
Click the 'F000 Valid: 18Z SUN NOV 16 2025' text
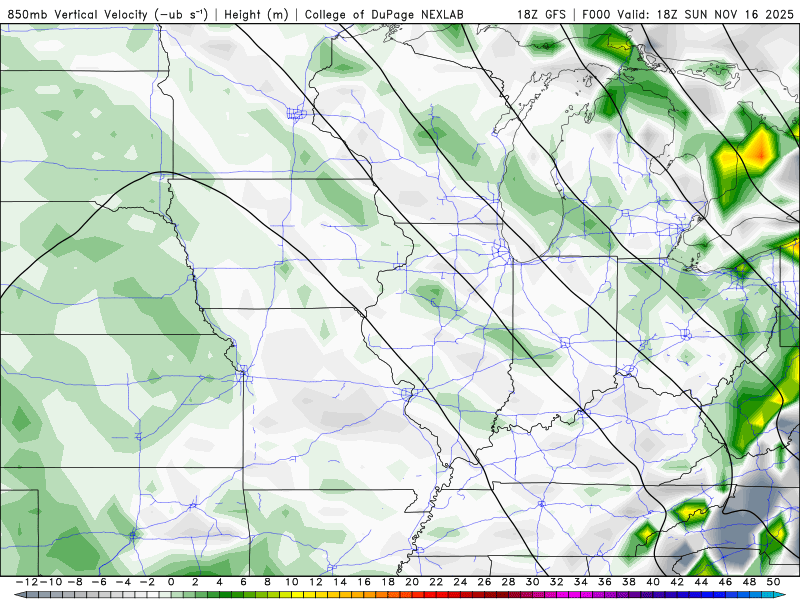point(688,14)
